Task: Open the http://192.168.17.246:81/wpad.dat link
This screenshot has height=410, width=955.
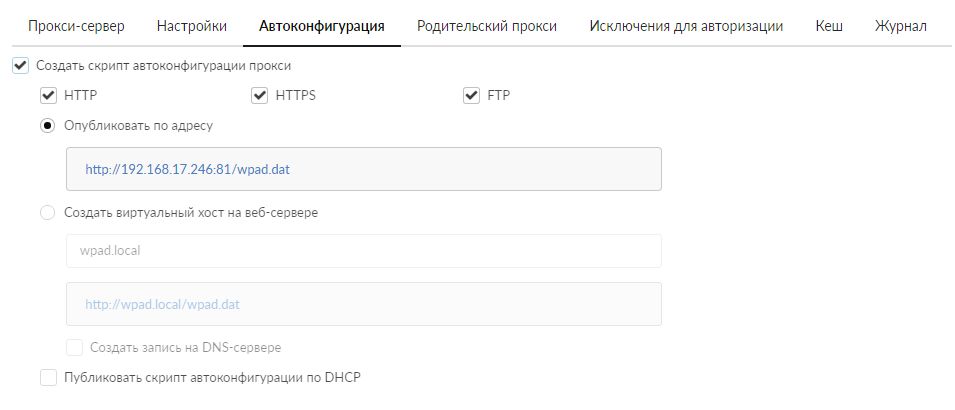Action: 187,170
